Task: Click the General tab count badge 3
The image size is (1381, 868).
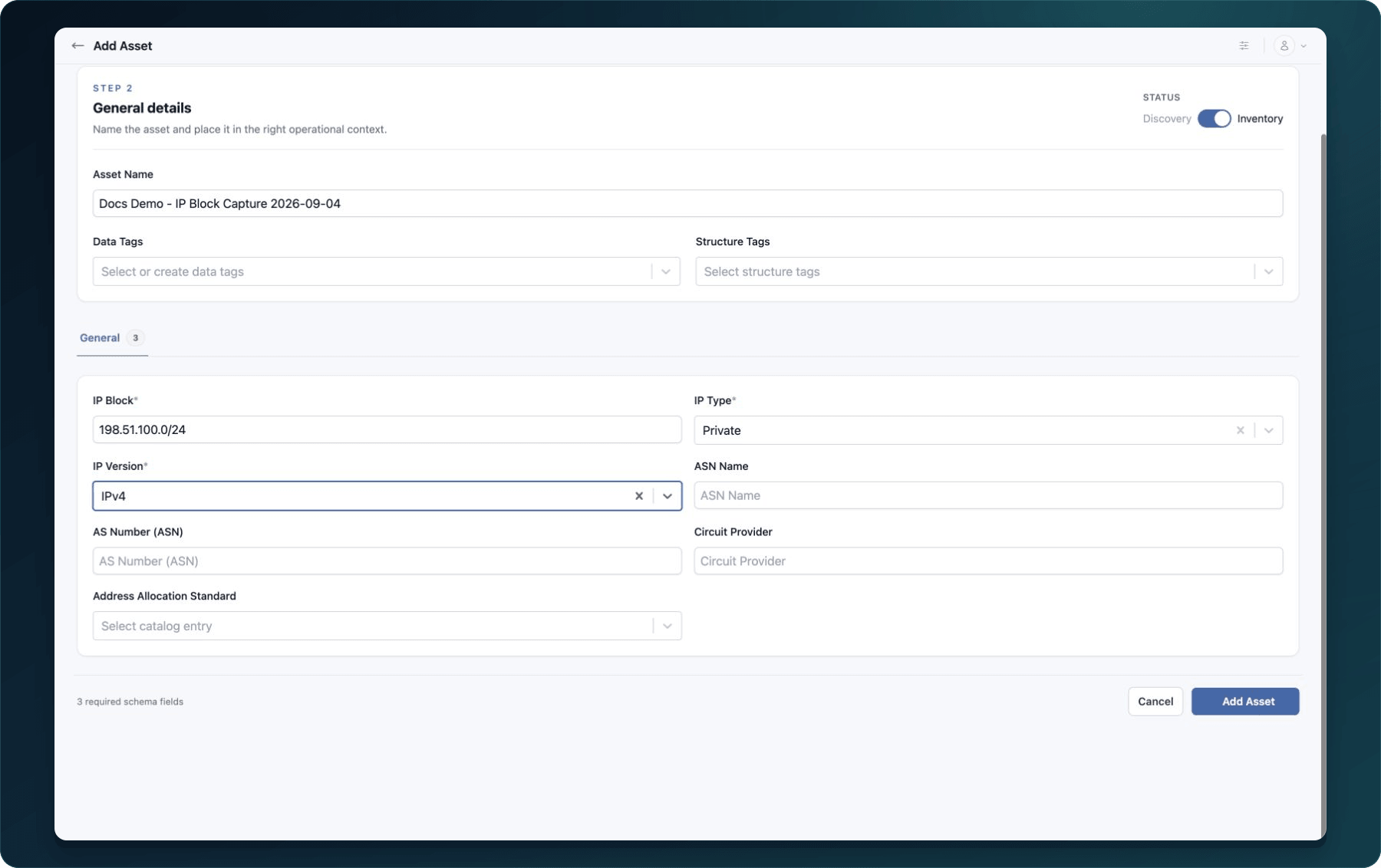Action: tap(136, 338)
